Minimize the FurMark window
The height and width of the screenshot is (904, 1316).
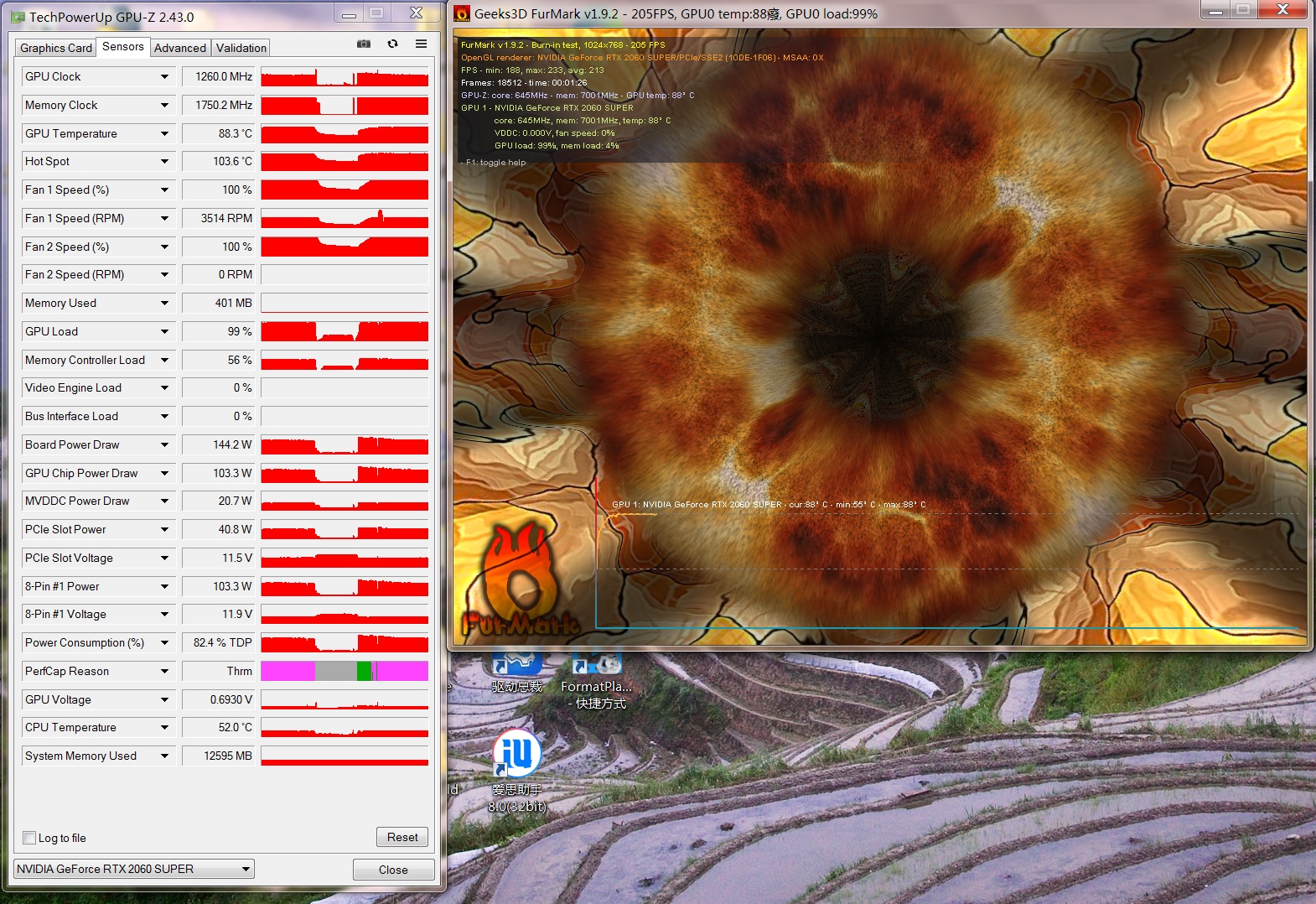click(1215, 11)
